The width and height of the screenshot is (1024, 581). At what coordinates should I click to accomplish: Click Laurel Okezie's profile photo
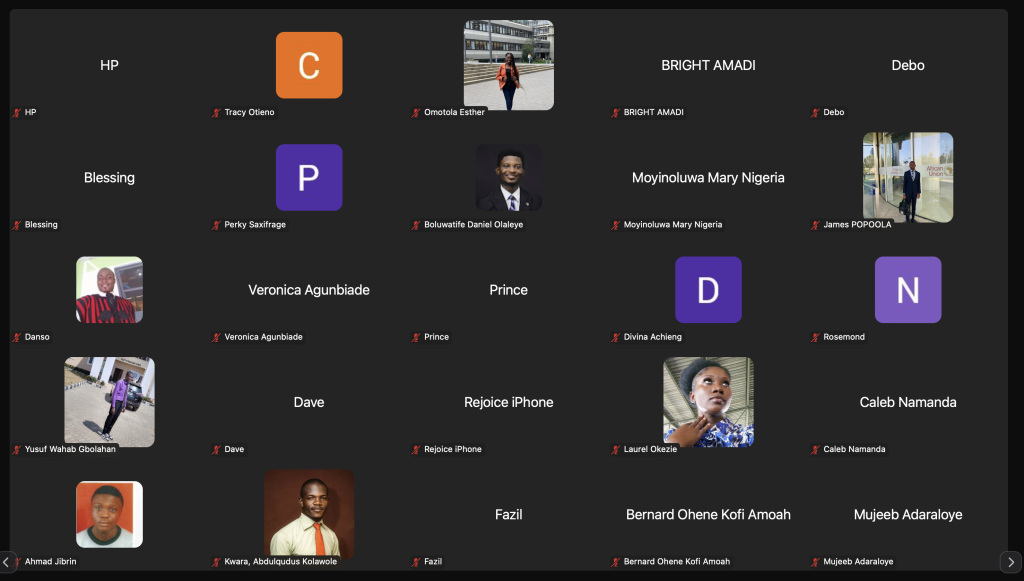[x=708, y=401]
